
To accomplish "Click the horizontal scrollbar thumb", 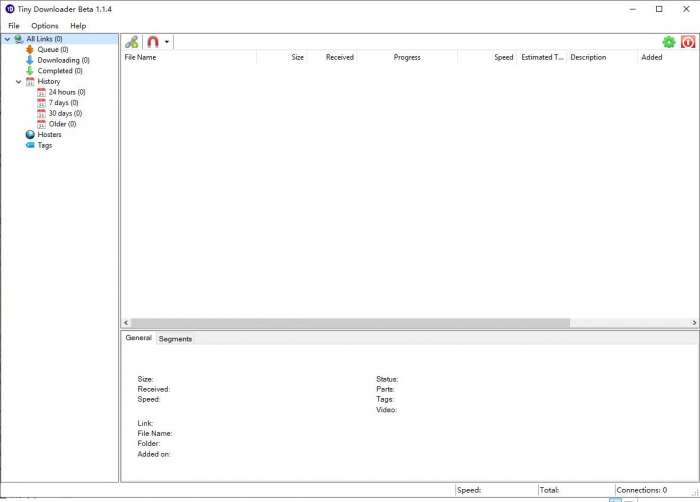I will (350, 322).
